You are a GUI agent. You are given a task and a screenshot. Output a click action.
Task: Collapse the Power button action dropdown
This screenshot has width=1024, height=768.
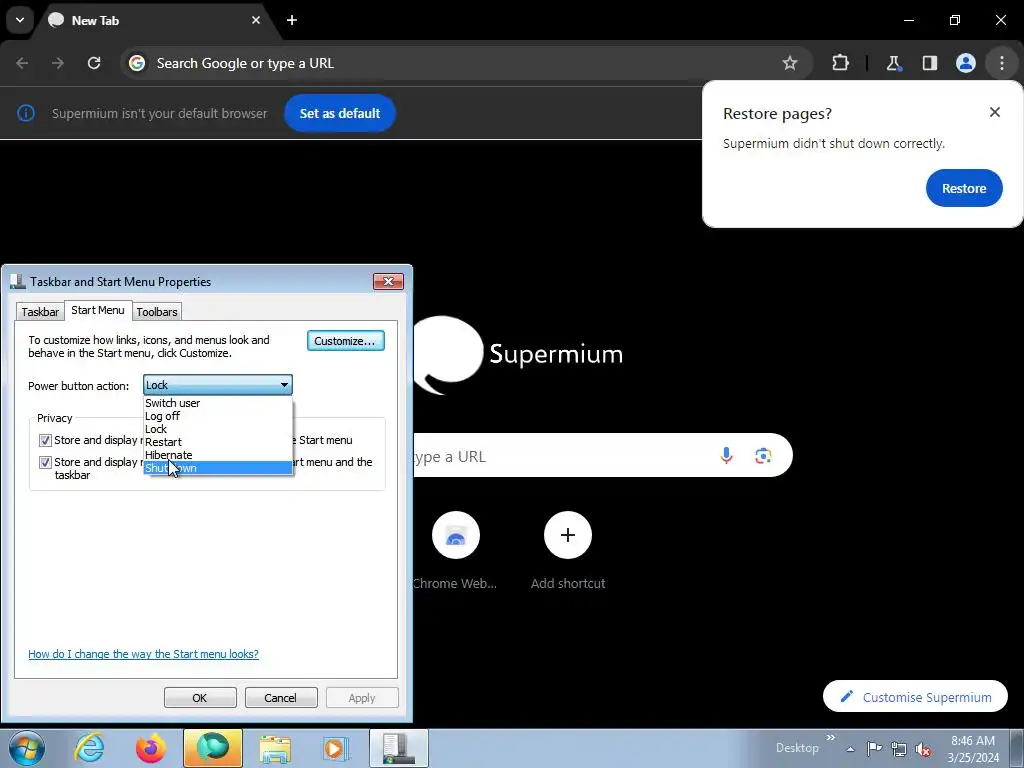click(x=284, y=385)
